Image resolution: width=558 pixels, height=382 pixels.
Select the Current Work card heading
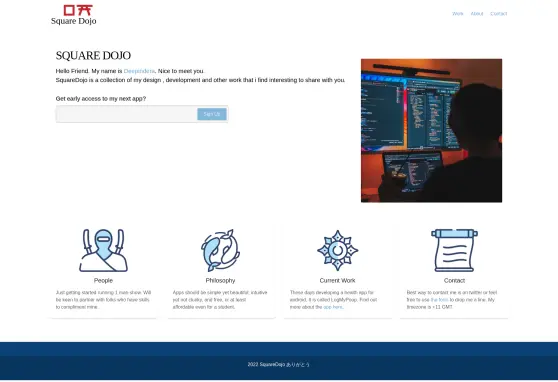[x=337, y=281]
